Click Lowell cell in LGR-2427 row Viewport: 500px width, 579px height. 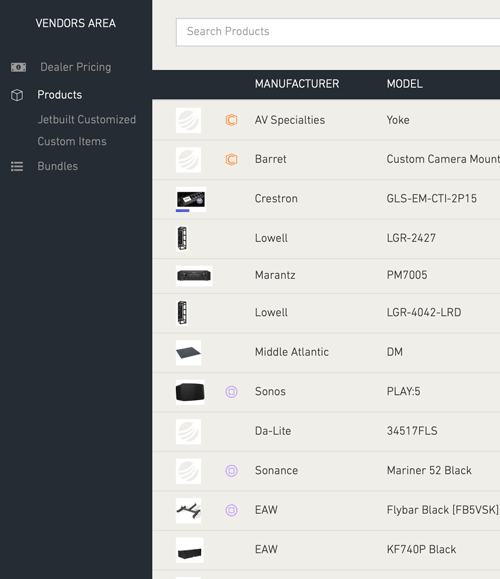coord(271,238)
